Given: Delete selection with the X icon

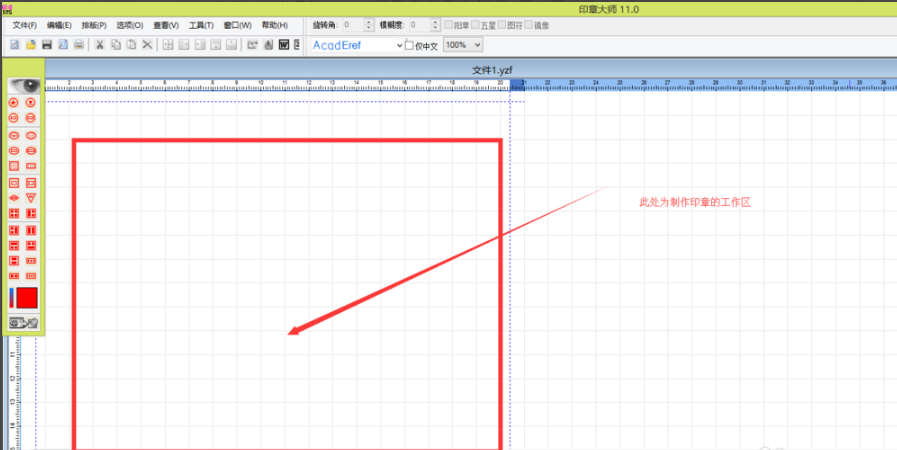Looking at the screenshot, I should point(147,45).
